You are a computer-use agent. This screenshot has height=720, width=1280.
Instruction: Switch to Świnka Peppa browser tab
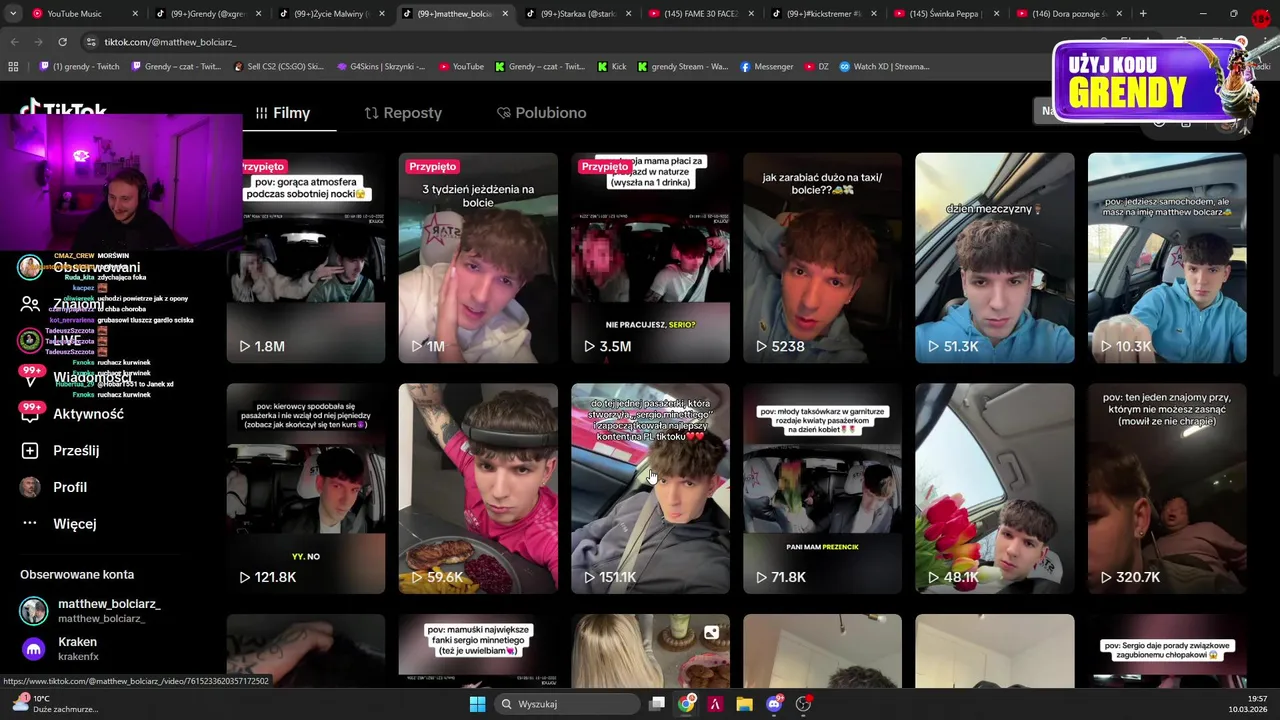pos(945,14)
